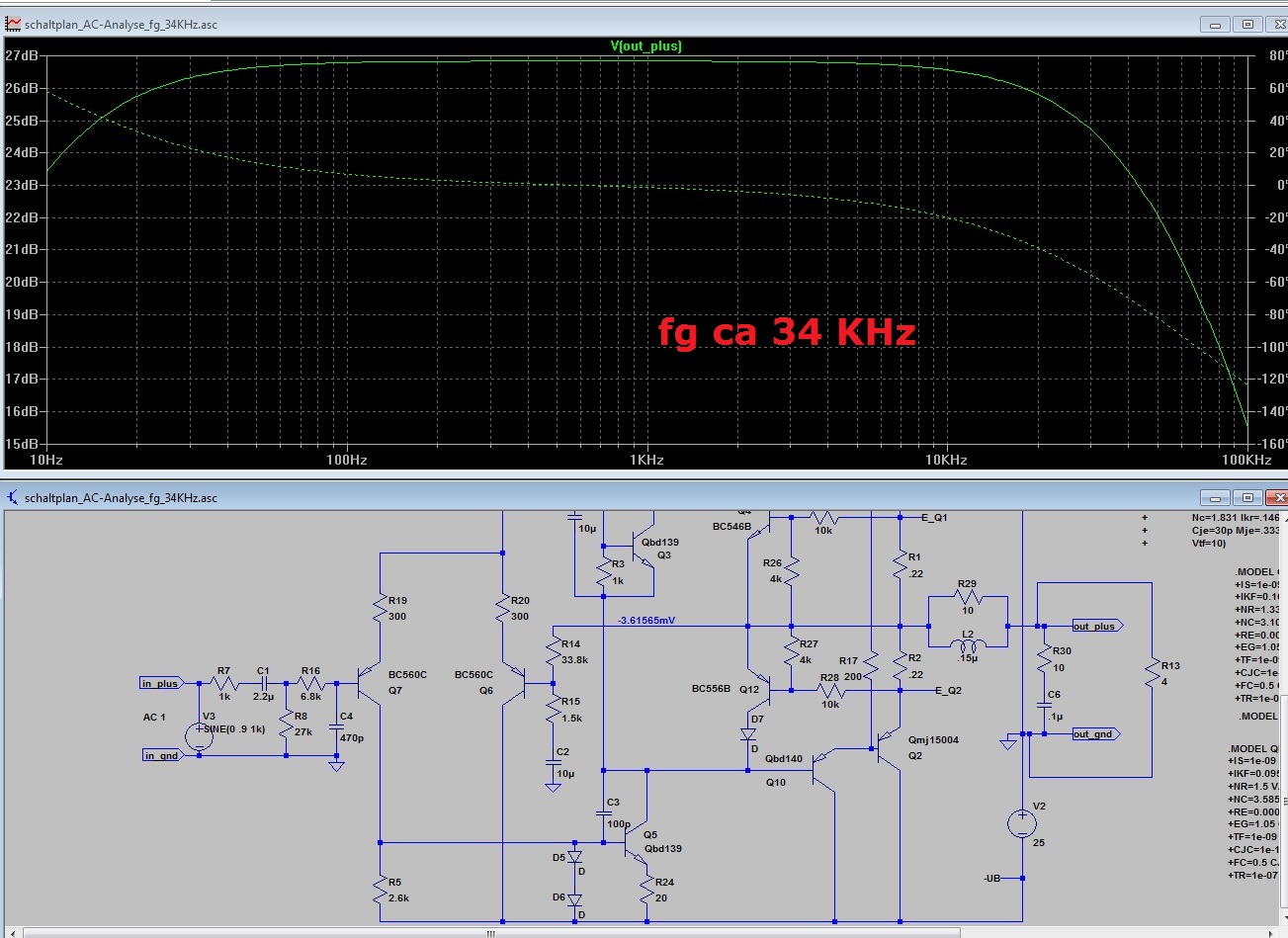Click the R5 2.6k resistor
This screenshot has width=1288, height=938.
tap(381, 891)
